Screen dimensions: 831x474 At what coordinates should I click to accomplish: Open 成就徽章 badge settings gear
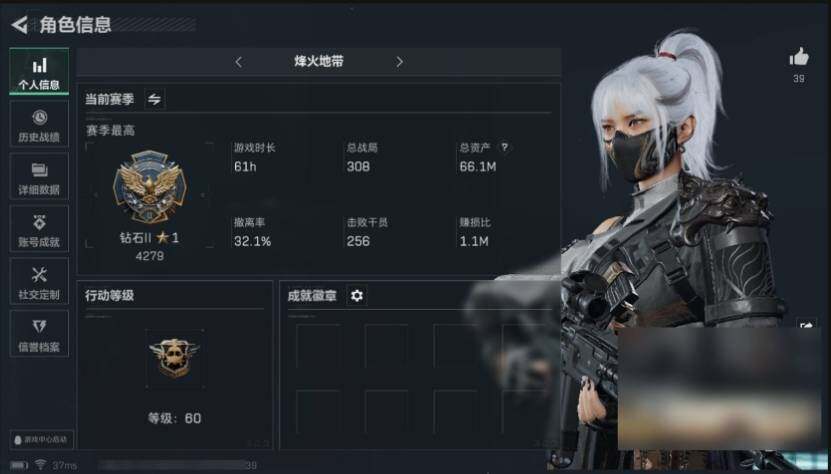(357, 295)
